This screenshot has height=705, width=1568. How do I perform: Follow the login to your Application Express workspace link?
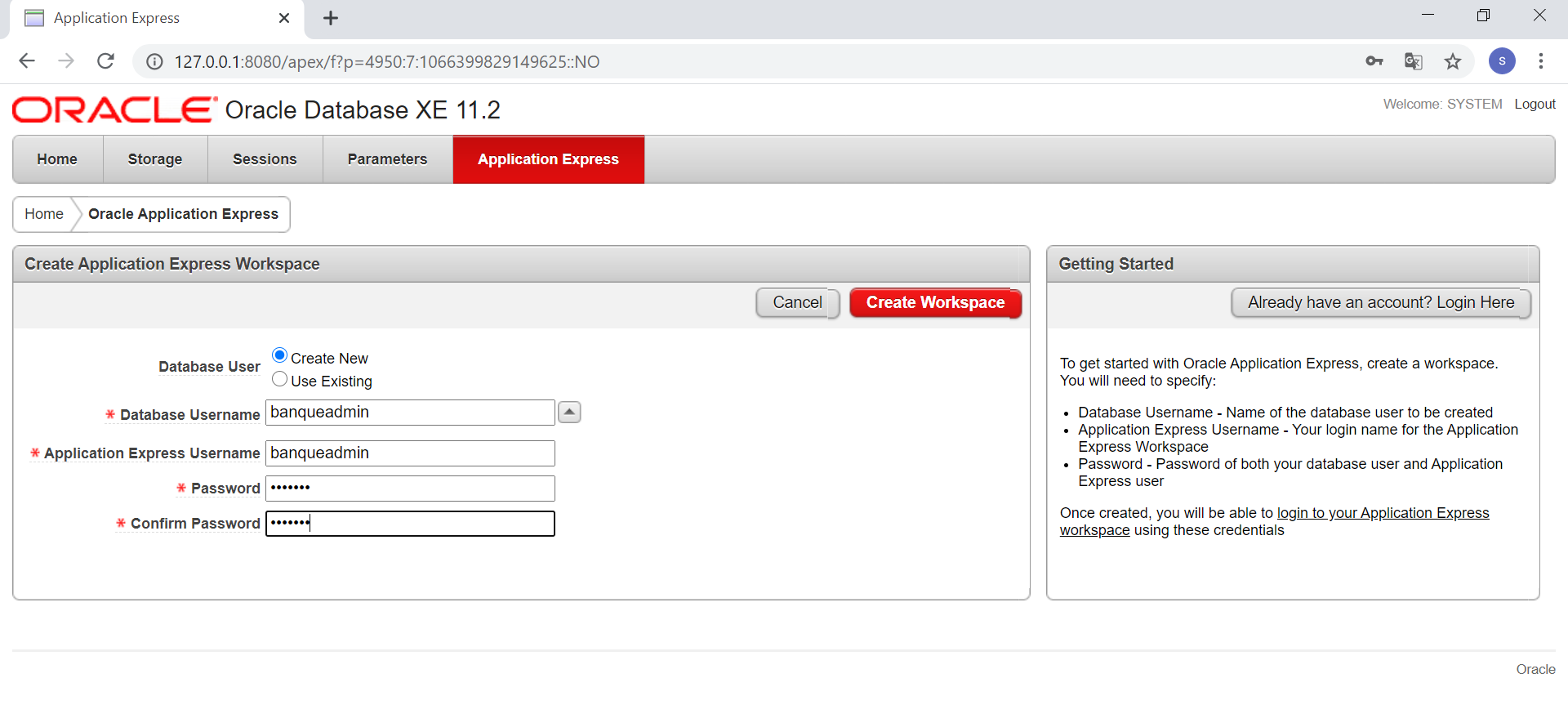[1274, 521]
